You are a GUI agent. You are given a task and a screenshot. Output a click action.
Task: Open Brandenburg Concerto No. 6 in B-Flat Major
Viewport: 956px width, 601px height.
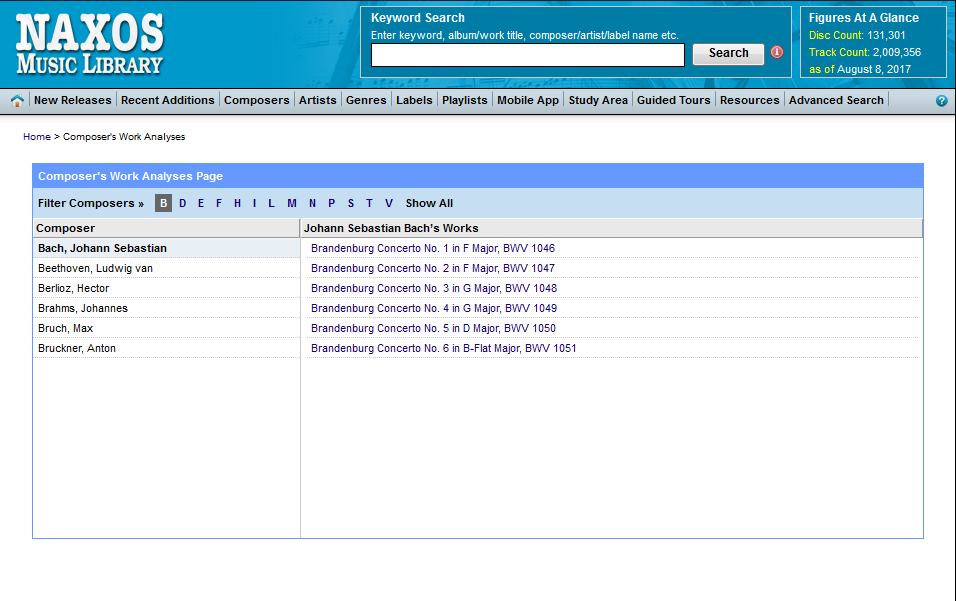click(443, 349)
